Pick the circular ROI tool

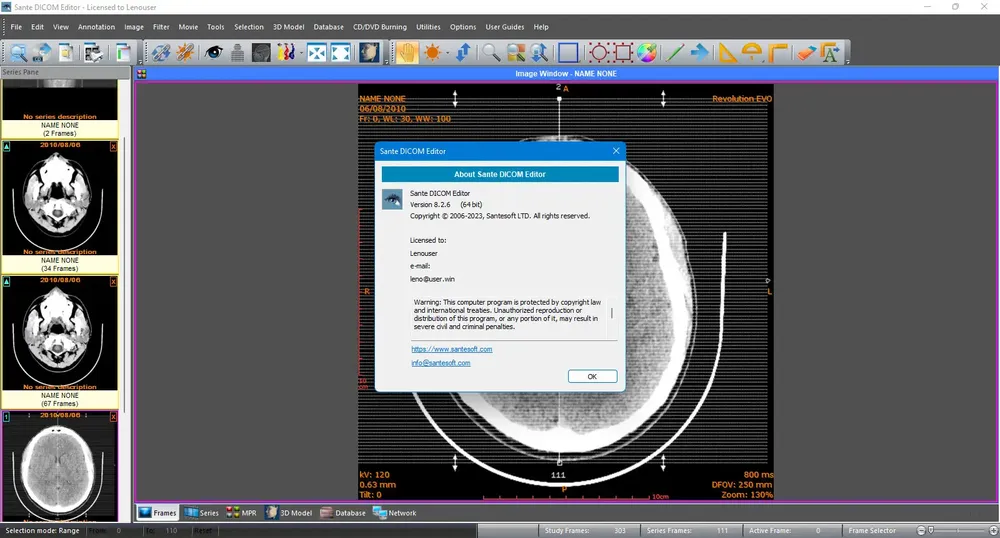pos(598,53)
